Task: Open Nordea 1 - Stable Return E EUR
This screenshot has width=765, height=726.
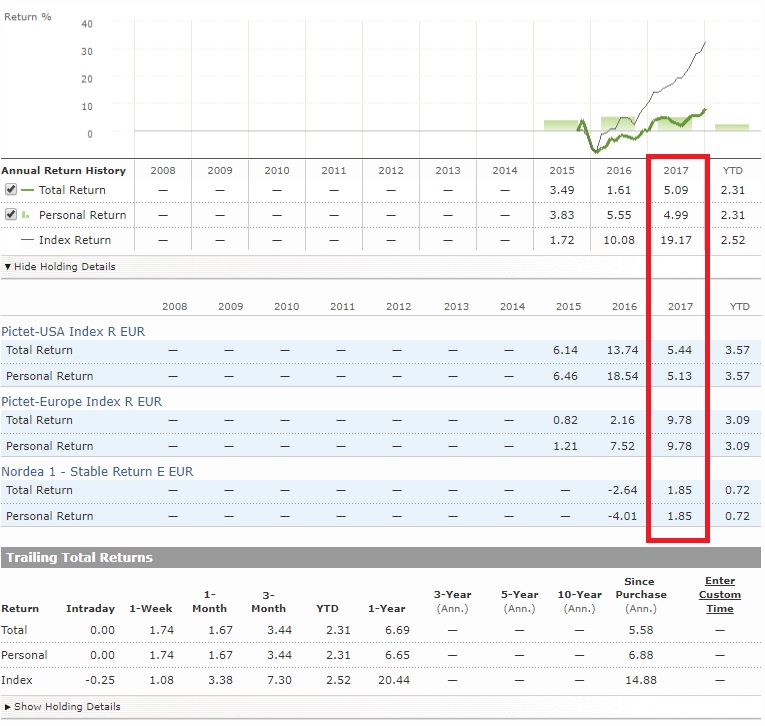Action: coord(98,471)
